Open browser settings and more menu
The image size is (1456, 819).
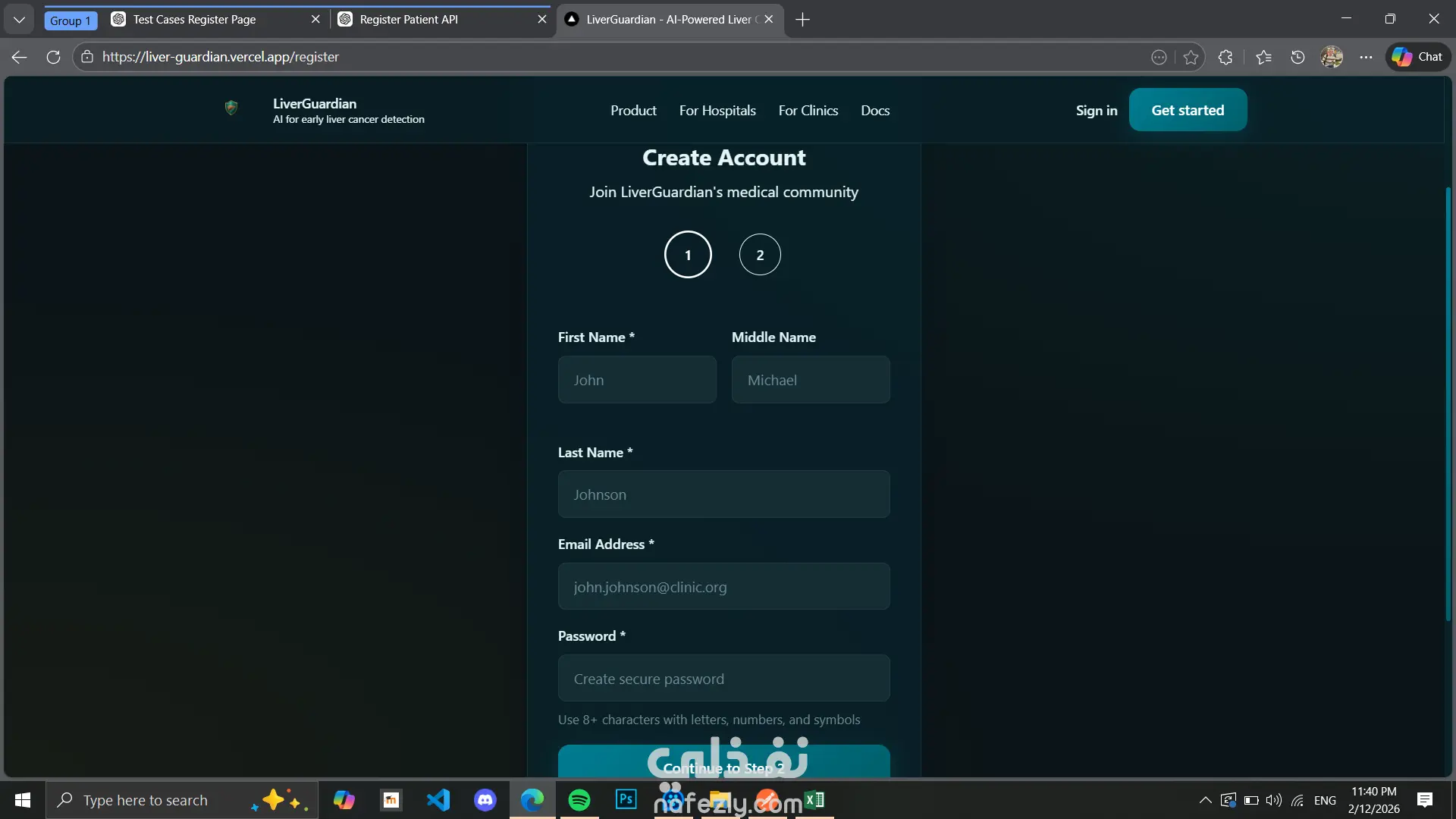1366,57
